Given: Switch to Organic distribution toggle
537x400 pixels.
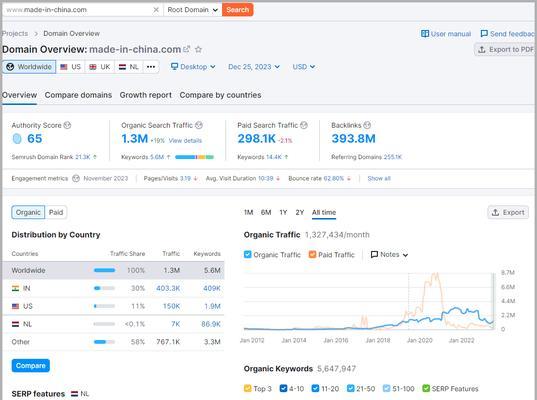Looking at the screenshot, I should pyautogui.click(x=28, y=212).
